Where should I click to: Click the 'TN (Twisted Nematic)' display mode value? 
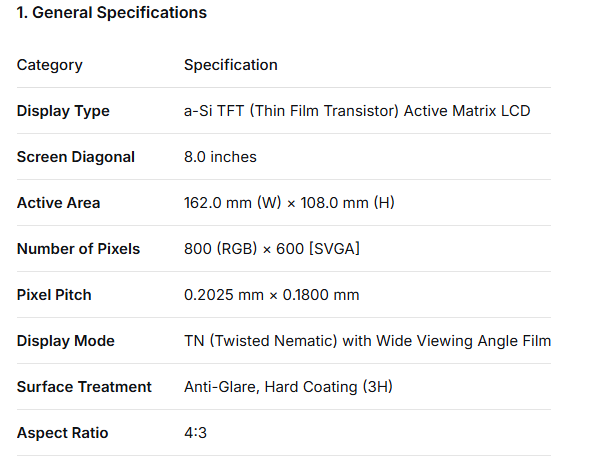pos(261,341)
